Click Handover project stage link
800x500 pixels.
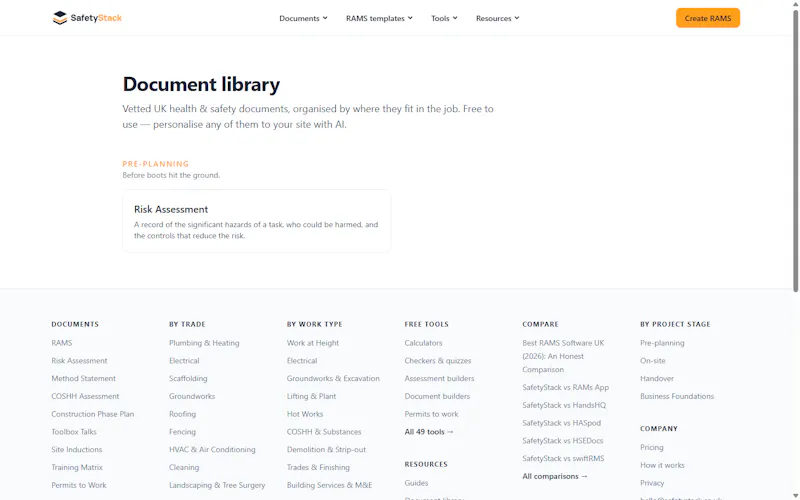(657, 379)
